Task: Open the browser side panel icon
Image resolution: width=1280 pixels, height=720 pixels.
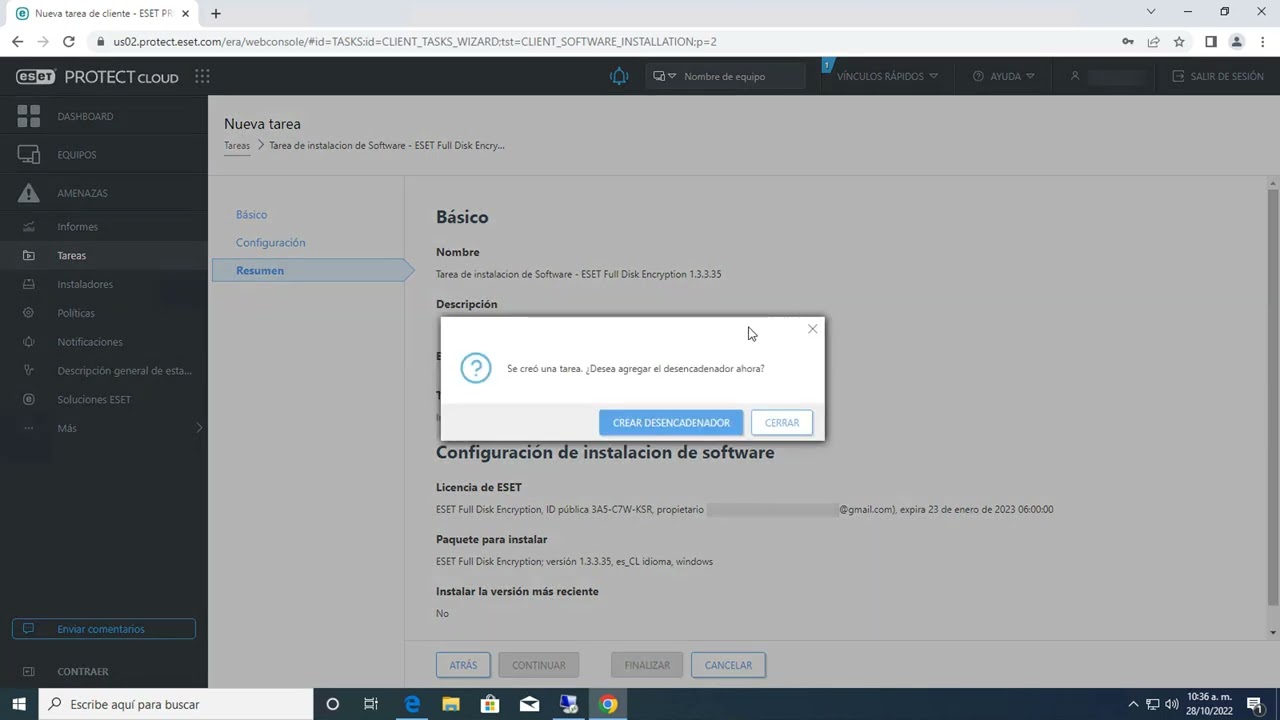Action: (x=1211, y=42)
